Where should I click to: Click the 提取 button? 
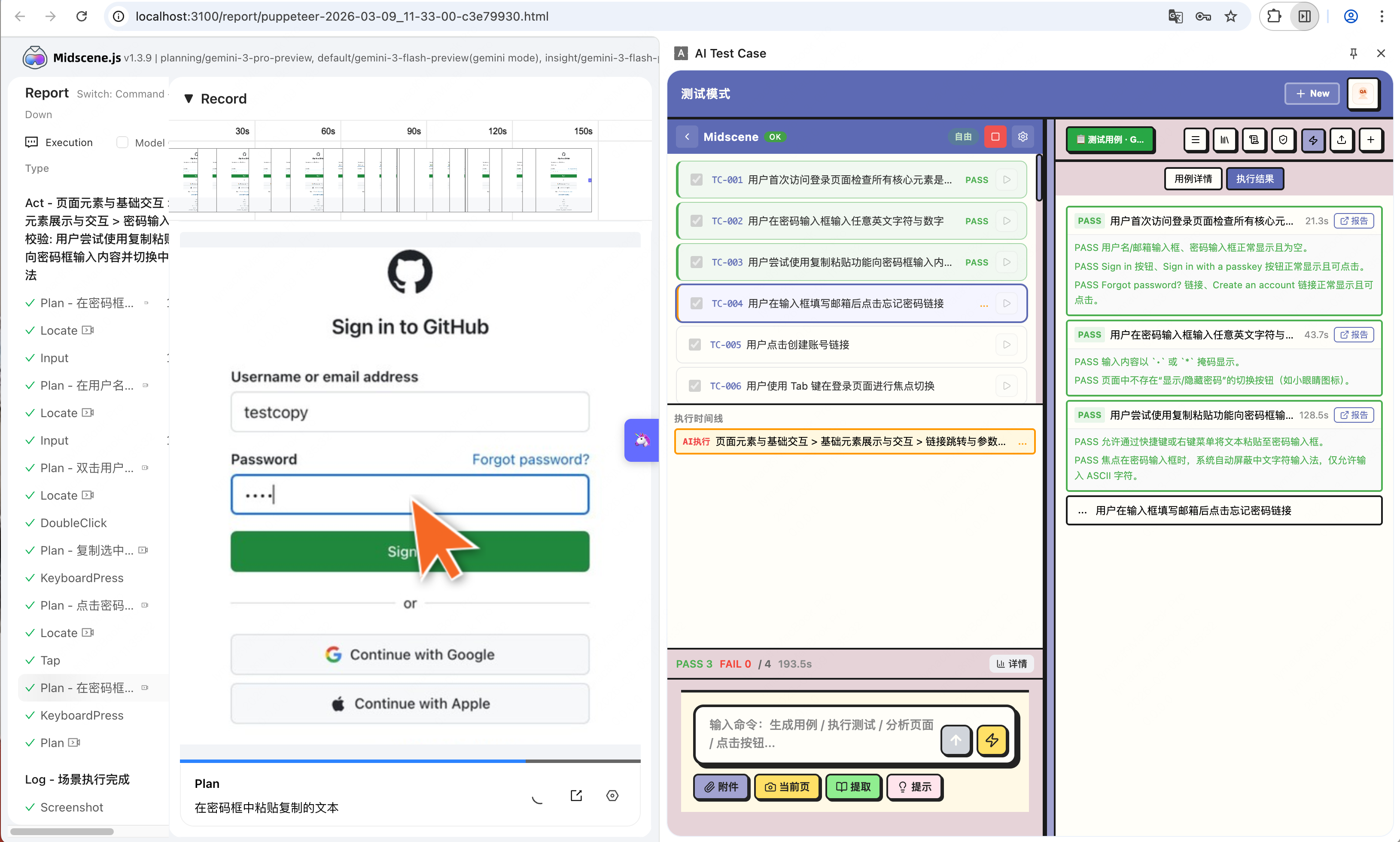pos(853,787)
